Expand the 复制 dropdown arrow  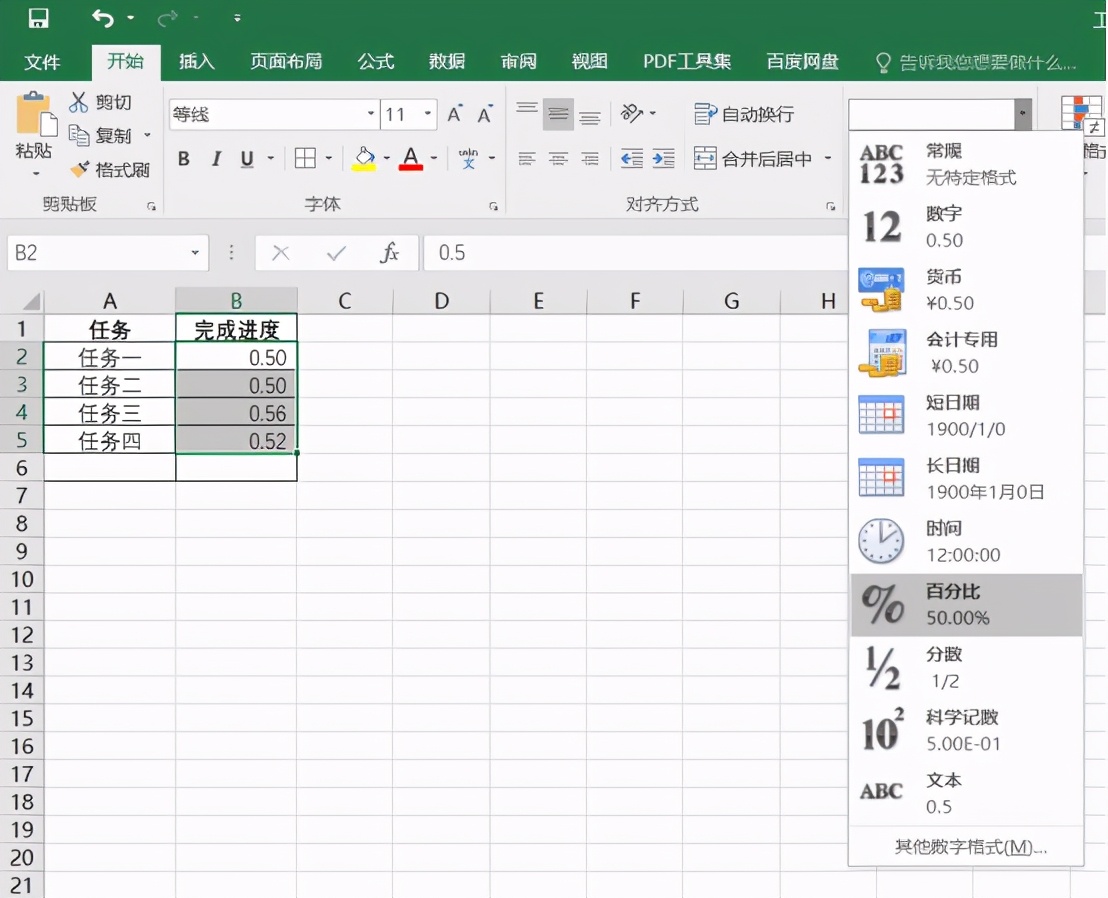pos(147,135)
